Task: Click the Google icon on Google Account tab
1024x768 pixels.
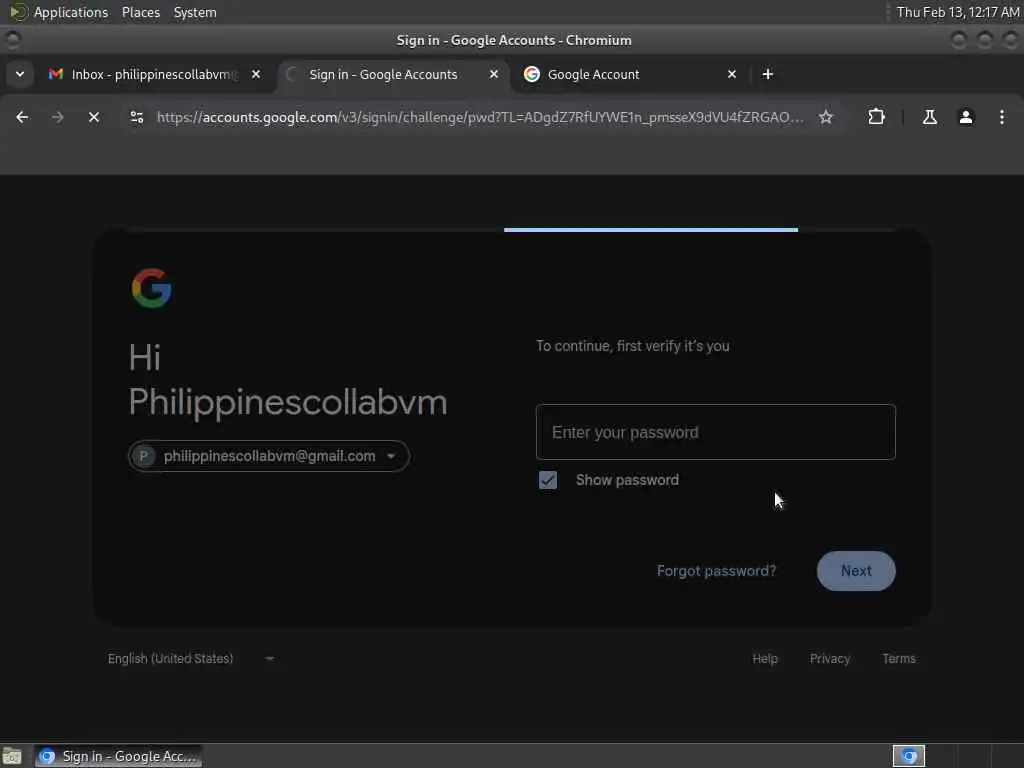Action: coord(532,74)
